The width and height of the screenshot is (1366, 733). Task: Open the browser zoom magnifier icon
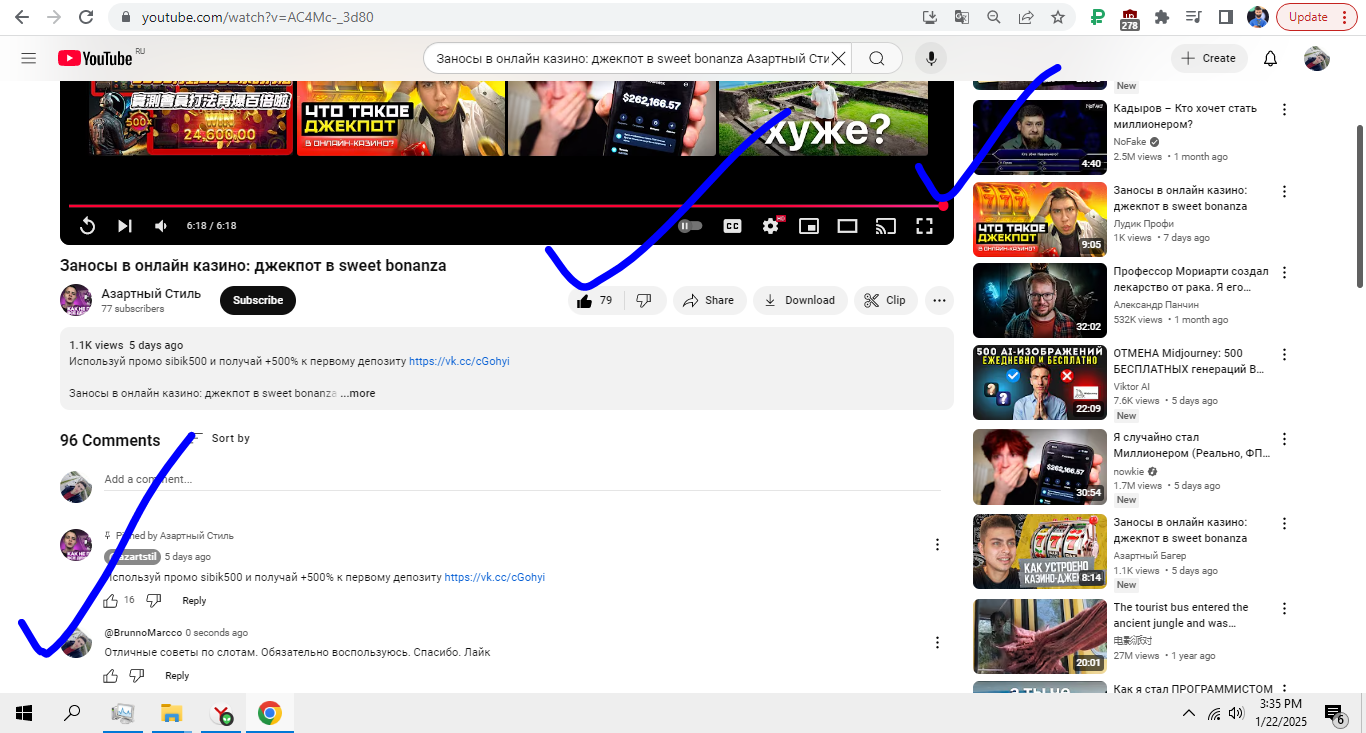pyautogui.click(x=994, y=17)
